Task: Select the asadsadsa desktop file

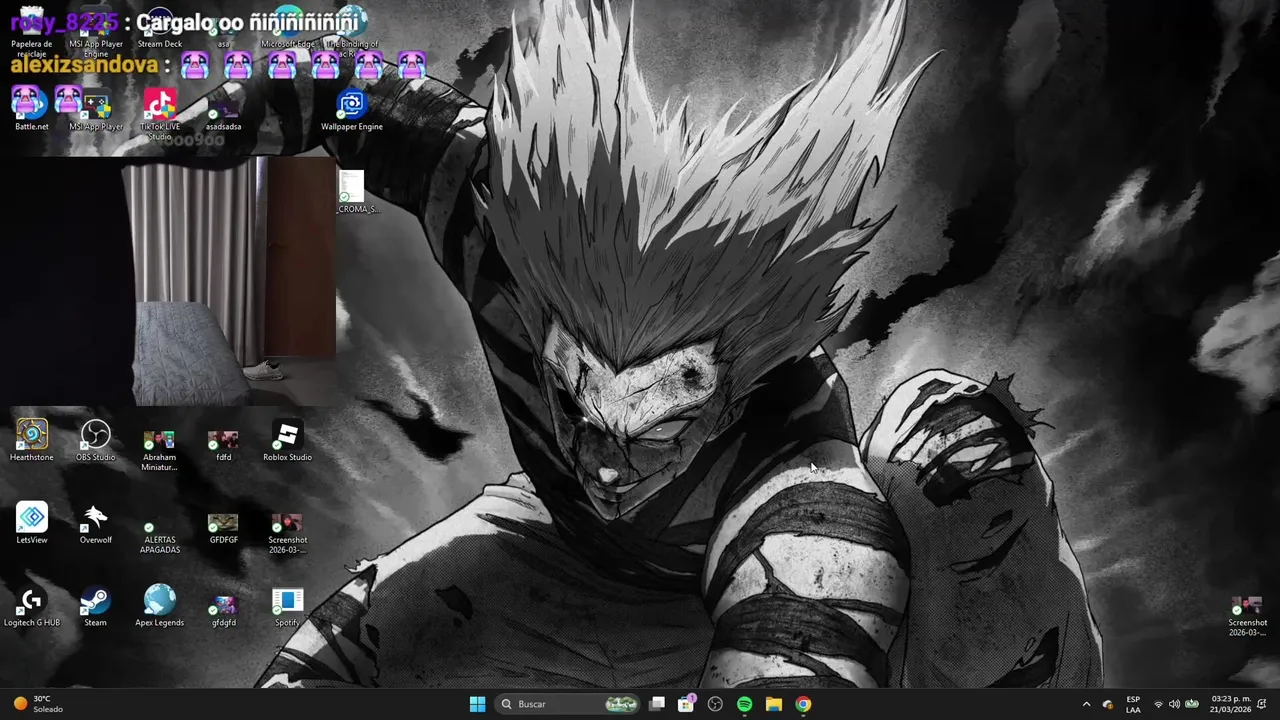Action: 224,112
